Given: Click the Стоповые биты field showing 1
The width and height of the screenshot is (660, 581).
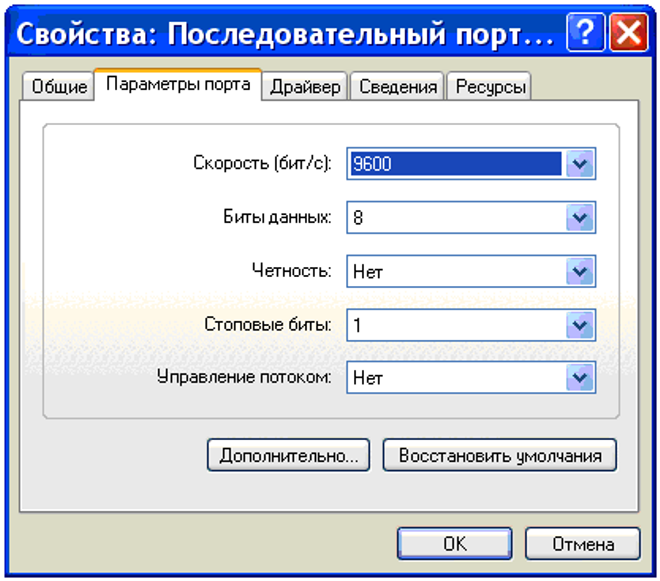Looking at the screenshot, I should 455,324.
